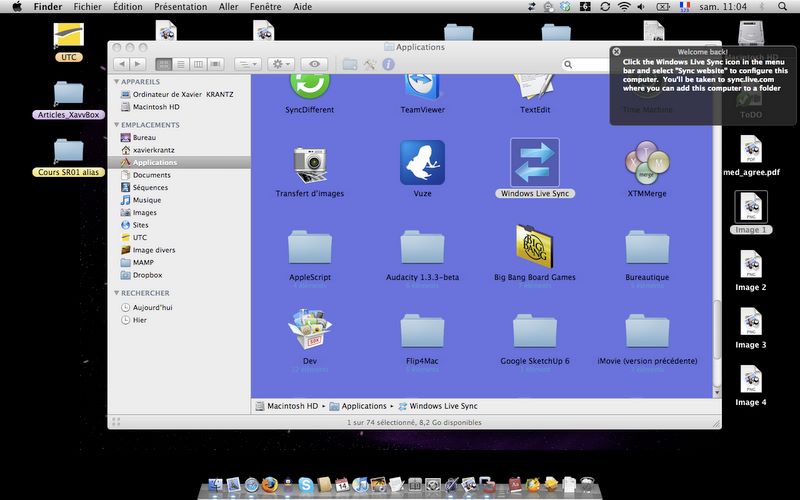Image resolution: width=800 pixels, height=500 pixels.
Task: Open the Fichier menu
Action: [x=87, y=7]
